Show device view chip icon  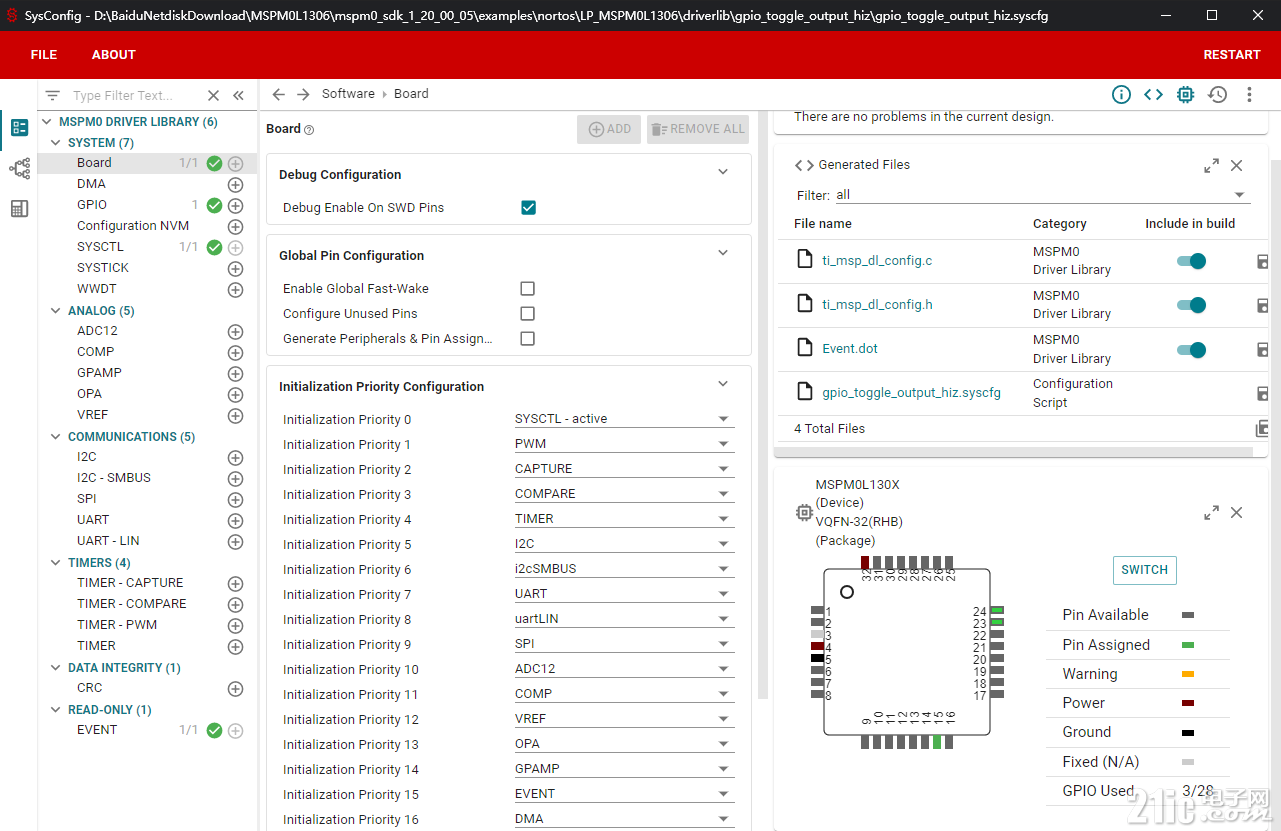(x=1185, y=94)
